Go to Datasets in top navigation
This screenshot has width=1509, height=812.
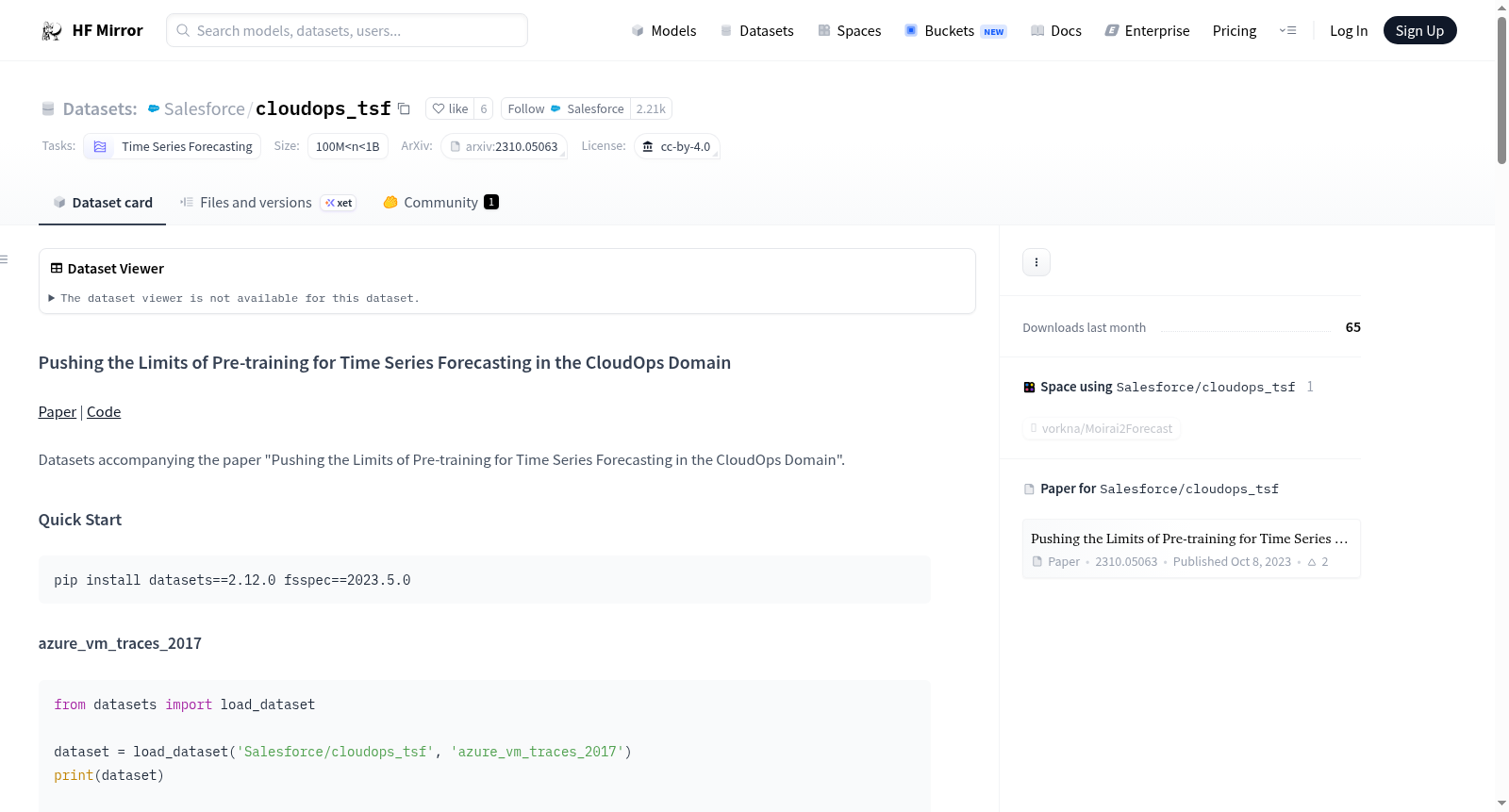pyautogui.click(x=756, y=31)
